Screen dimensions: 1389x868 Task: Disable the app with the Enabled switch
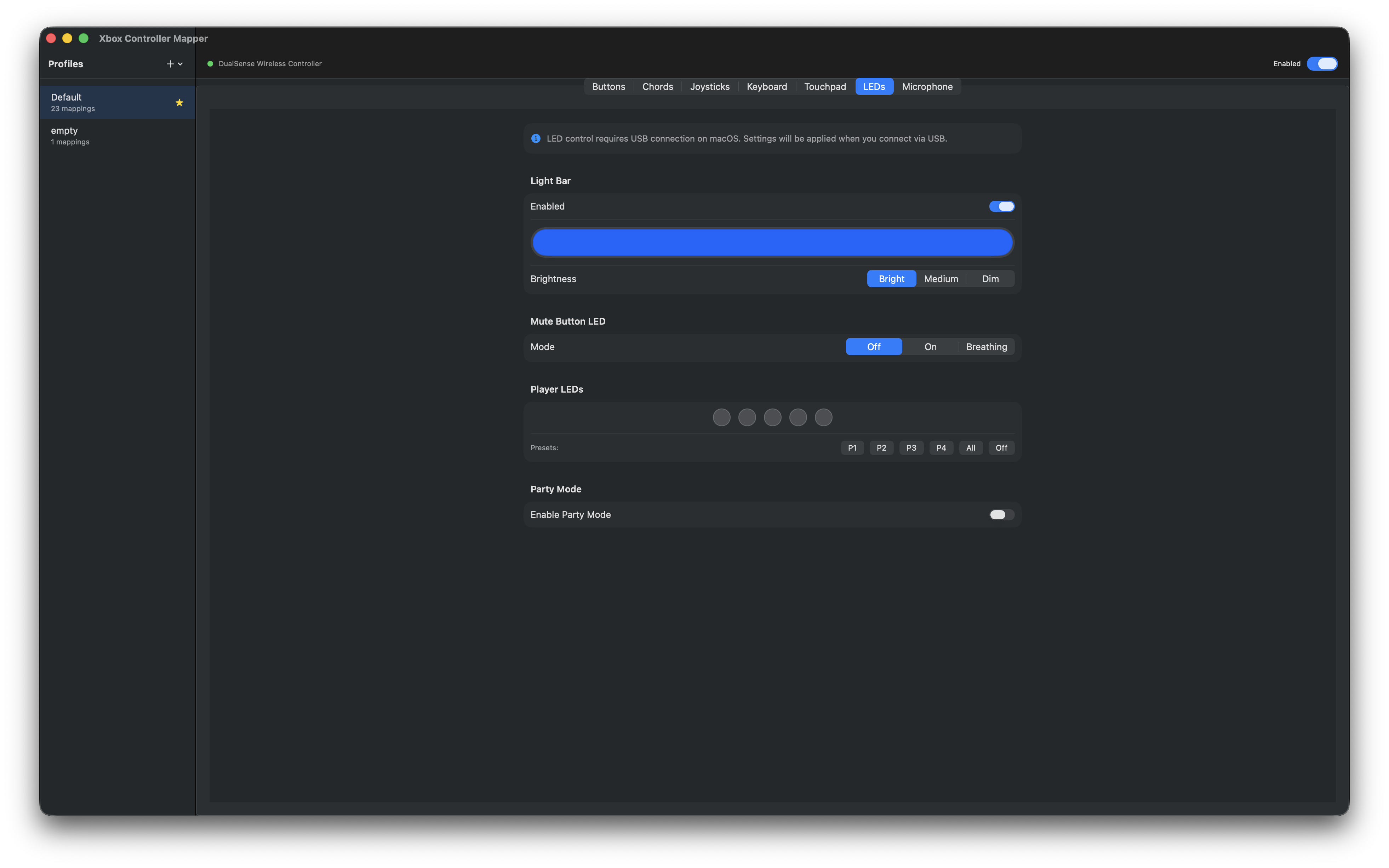click(x=1322, y=64)
